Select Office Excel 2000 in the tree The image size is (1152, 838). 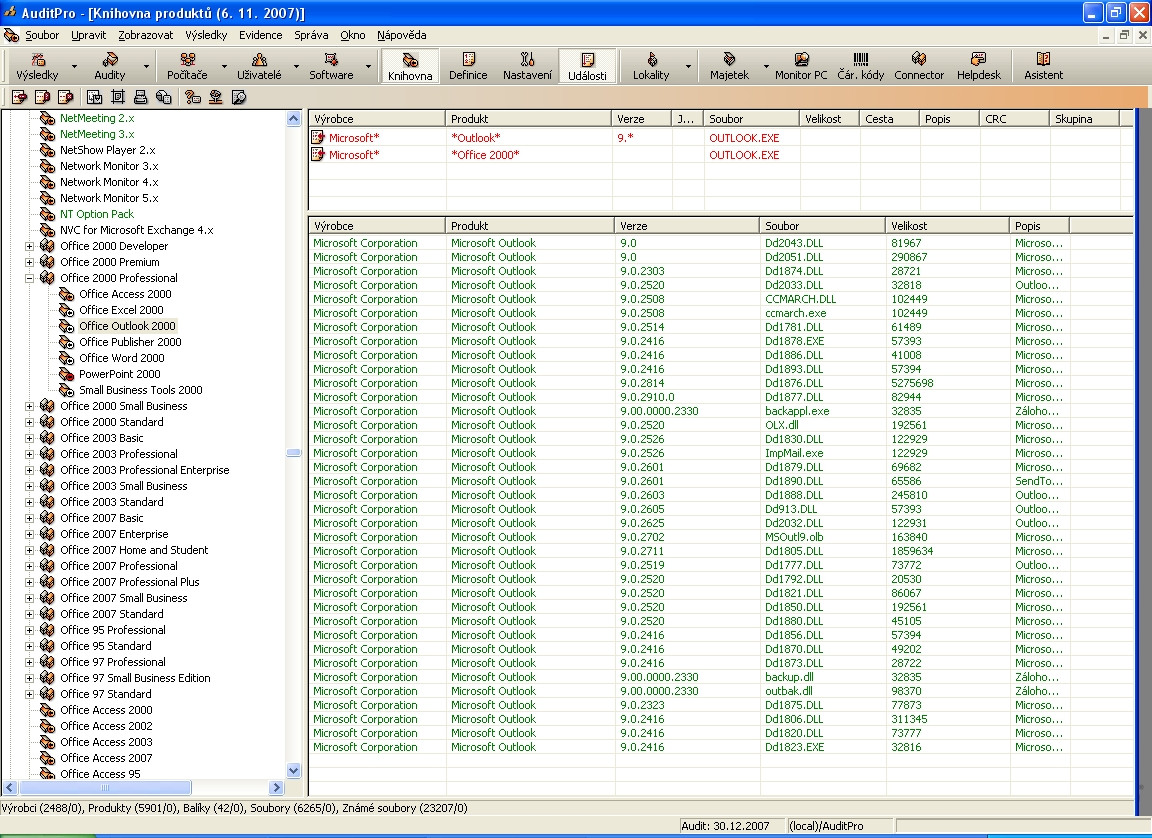point(121,310)
